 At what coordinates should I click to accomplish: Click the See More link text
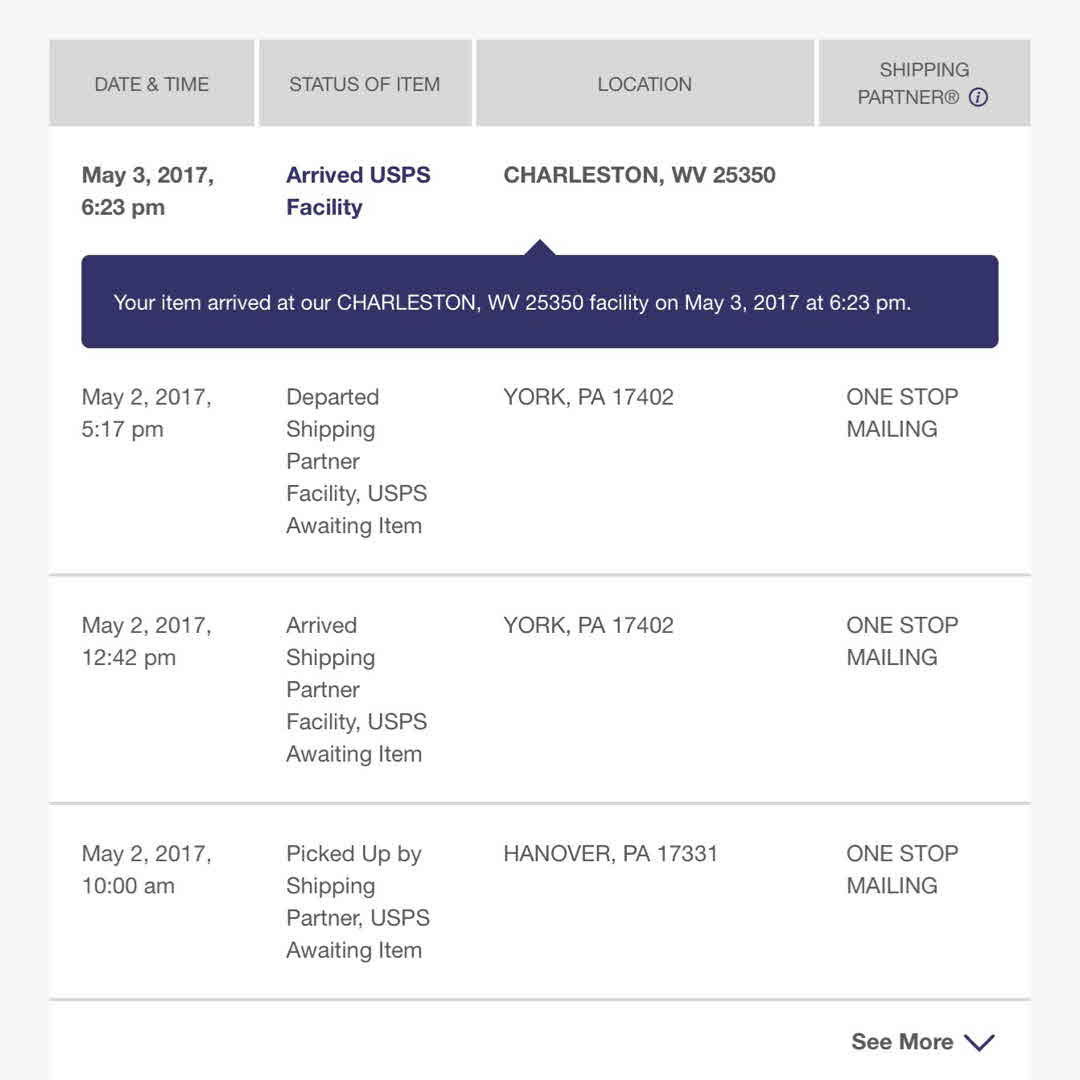[901, 1042]
